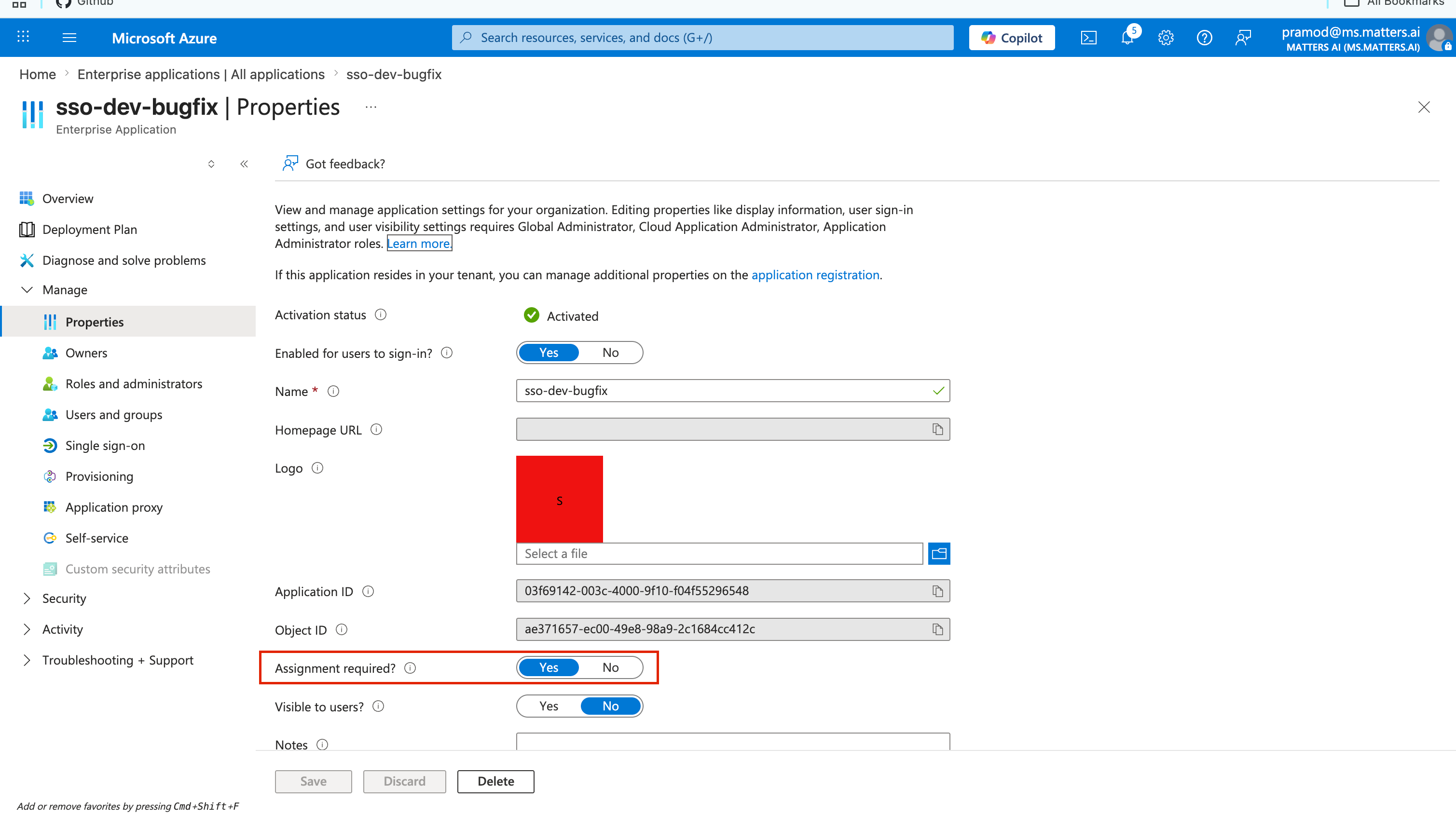Show info tooltip for Homepage URL
The image size is (1456, 816).
376,430
